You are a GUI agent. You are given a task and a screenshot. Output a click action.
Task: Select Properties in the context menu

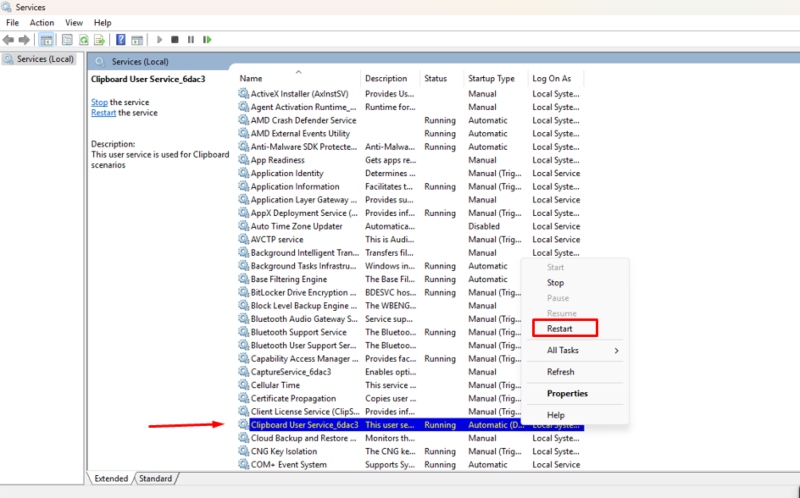coord(567,393)
